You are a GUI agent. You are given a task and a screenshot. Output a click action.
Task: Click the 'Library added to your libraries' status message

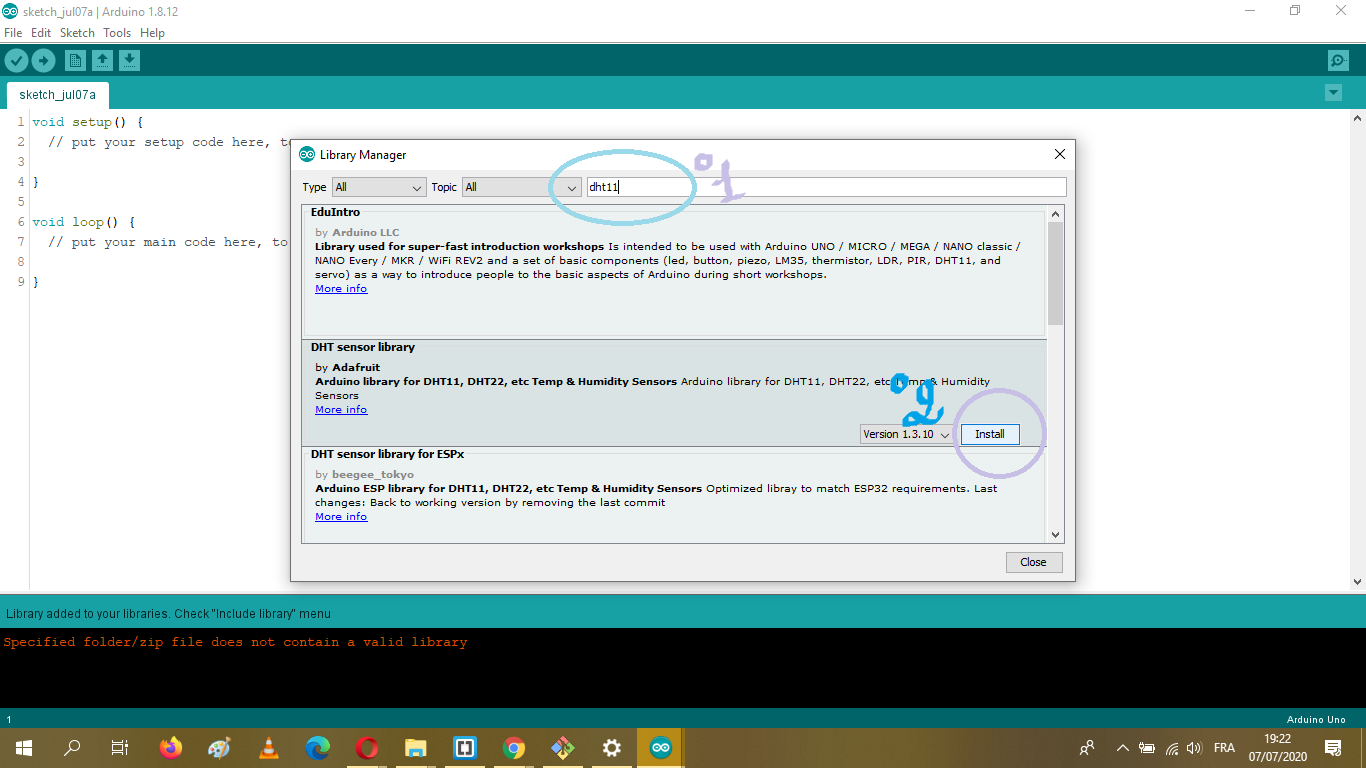click(168, 613)
